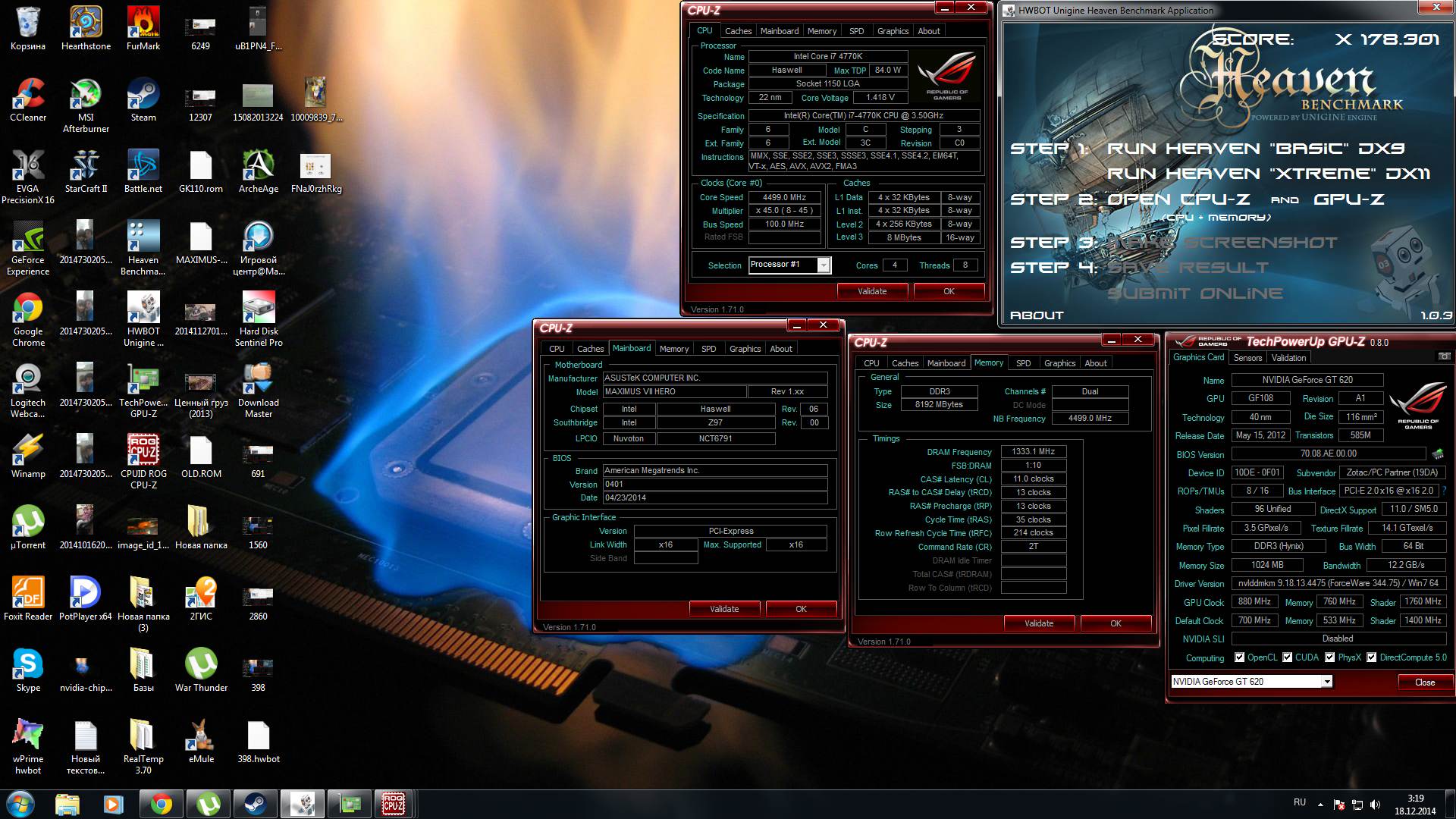1456x819 pixels.
Task: Click the volume speaker tray icon
Action: point(1376,805)
